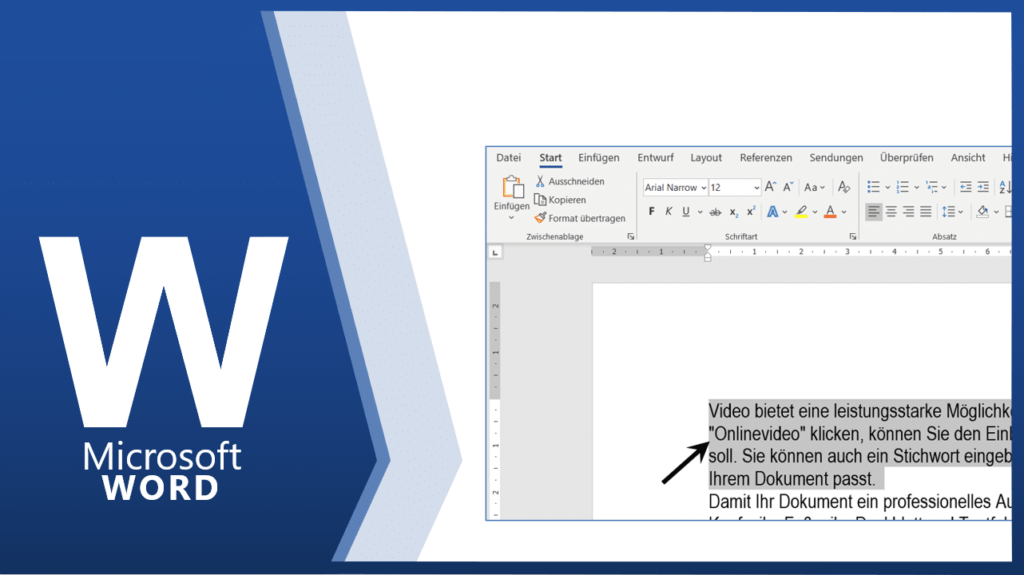The height and width of the screenshot is (575, 1024).
Task: Increase font size with the grow icon
Action: tap(771, 187)
